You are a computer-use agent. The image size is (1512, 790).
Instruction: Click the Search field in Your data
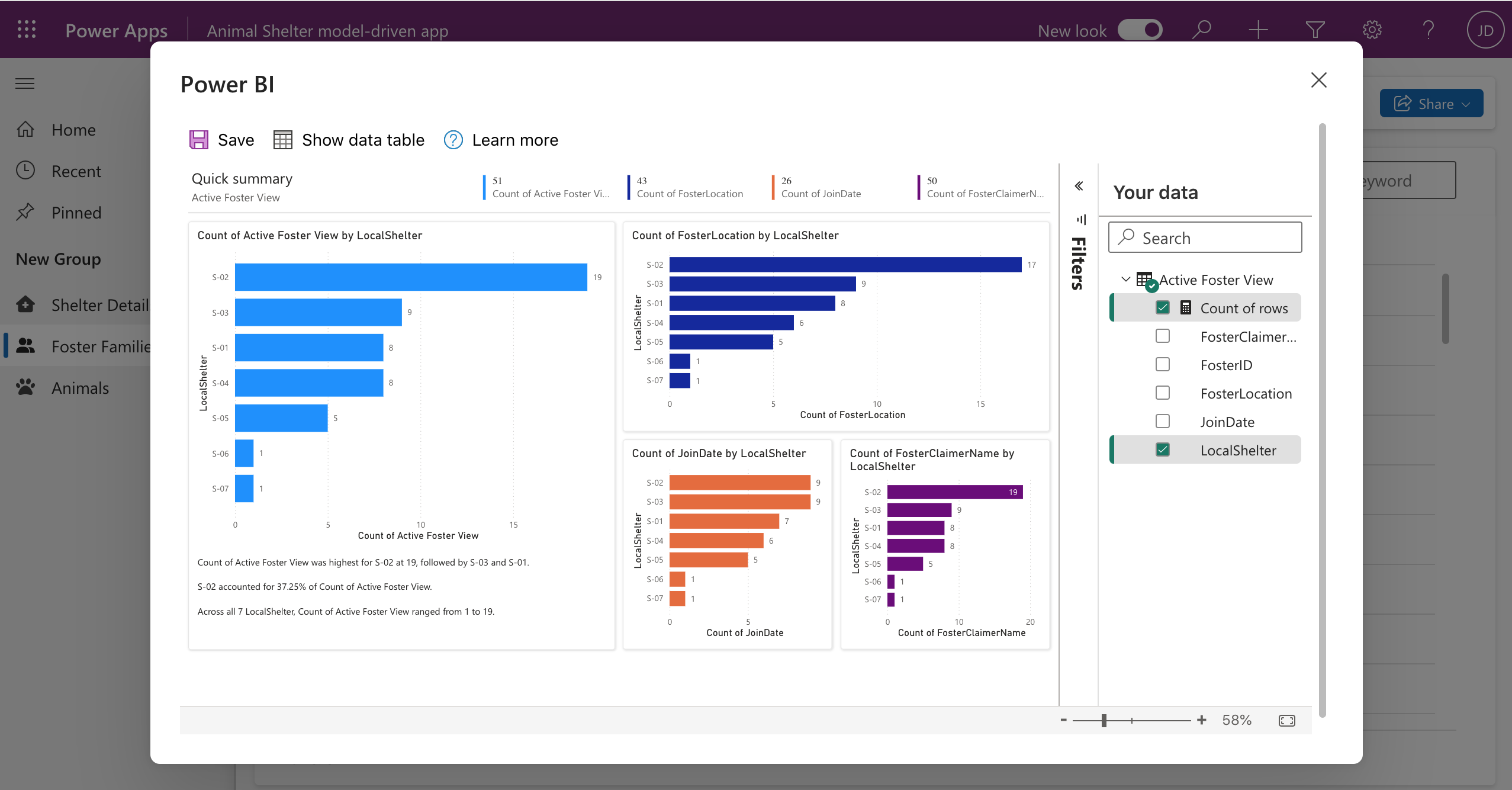(1205, 237)
